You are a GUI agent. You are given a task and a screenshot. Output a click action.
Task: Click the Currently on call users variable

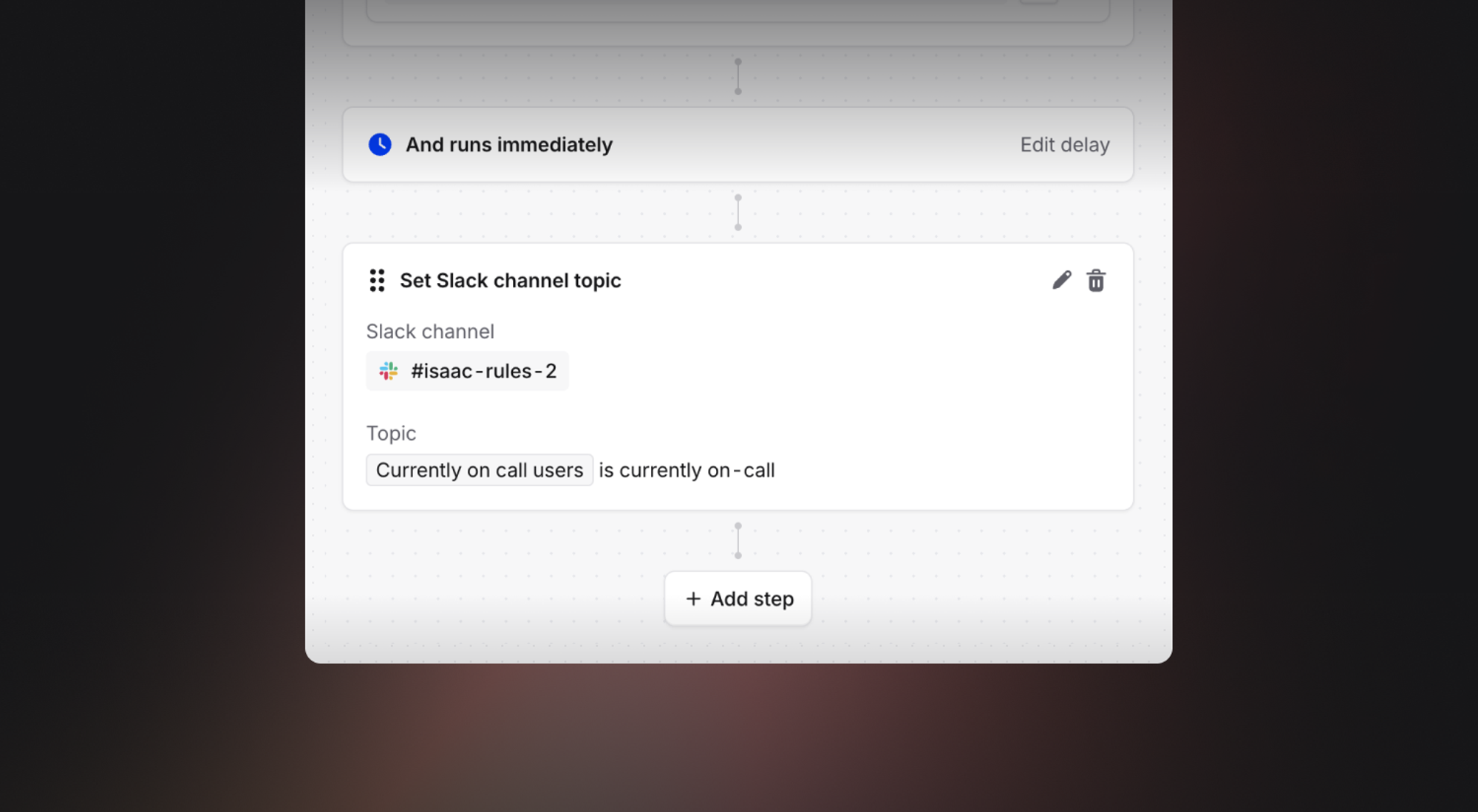[x=480, y=470]
